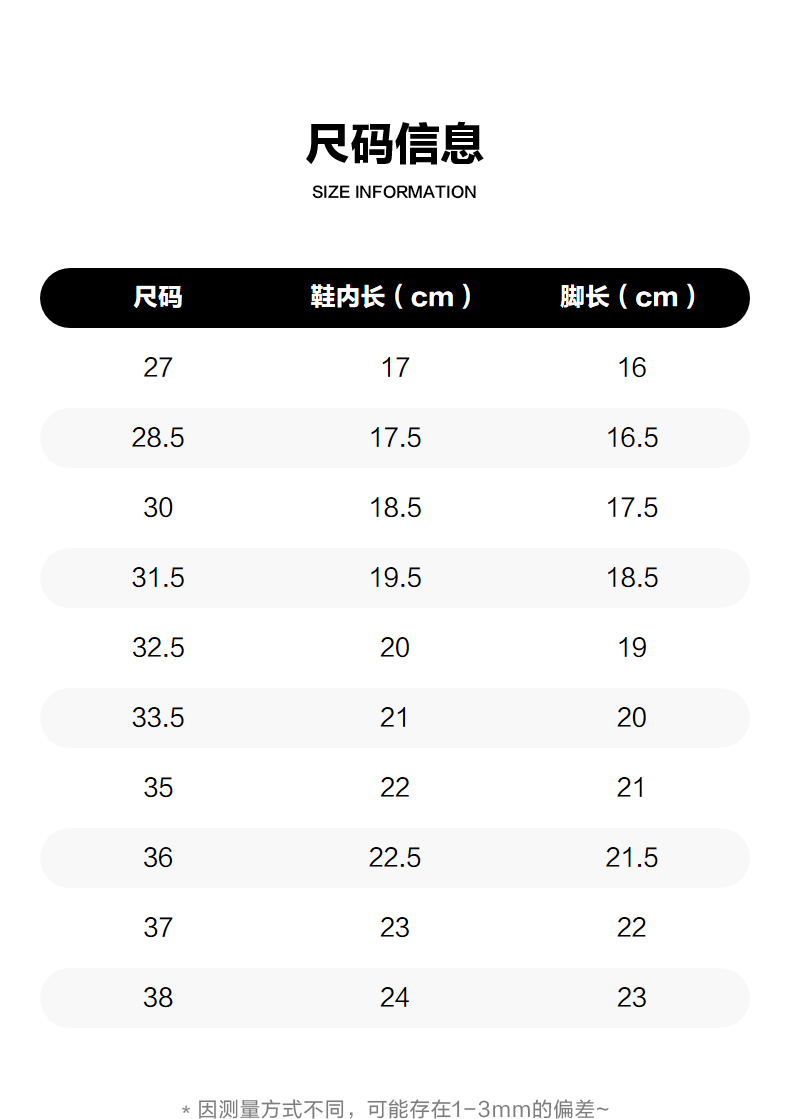
Task: Select the 尺码 column header
Action: coord(158,297)
